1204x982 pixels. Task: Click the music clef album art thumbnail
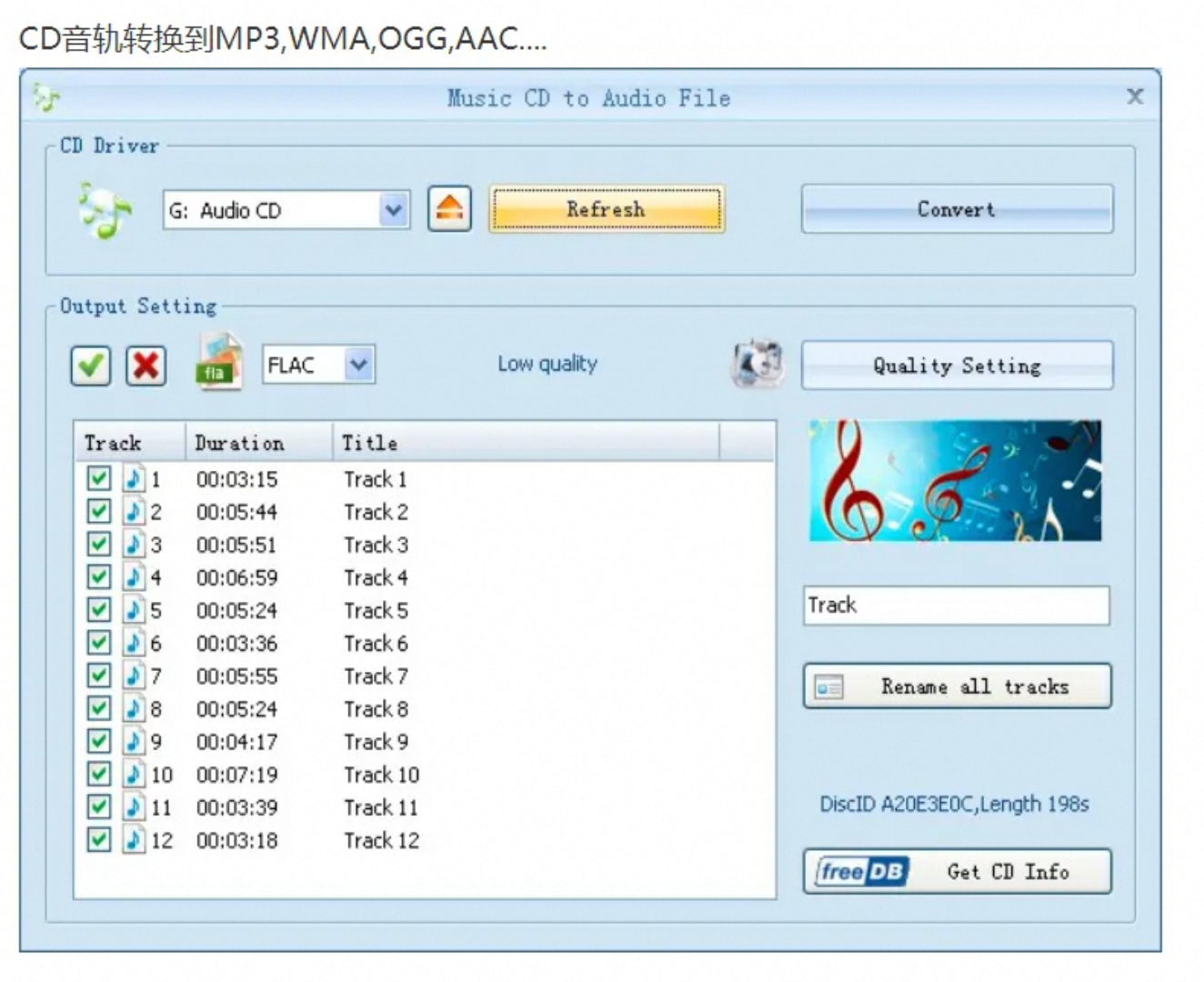(x=955, y=480)
